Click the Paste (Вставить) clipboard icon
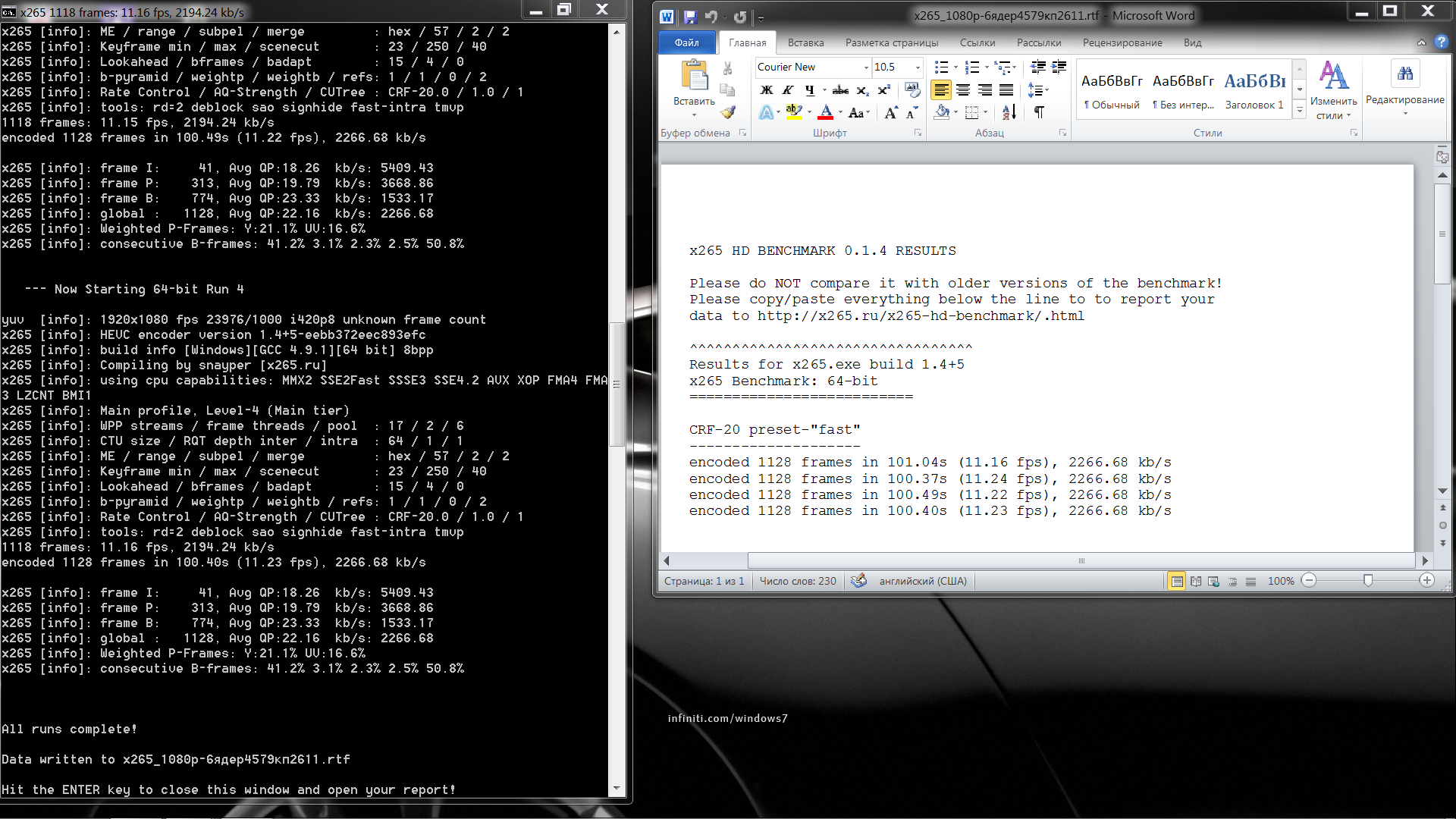The height and width of the screenshot is (819, 1456). (694, 77)
